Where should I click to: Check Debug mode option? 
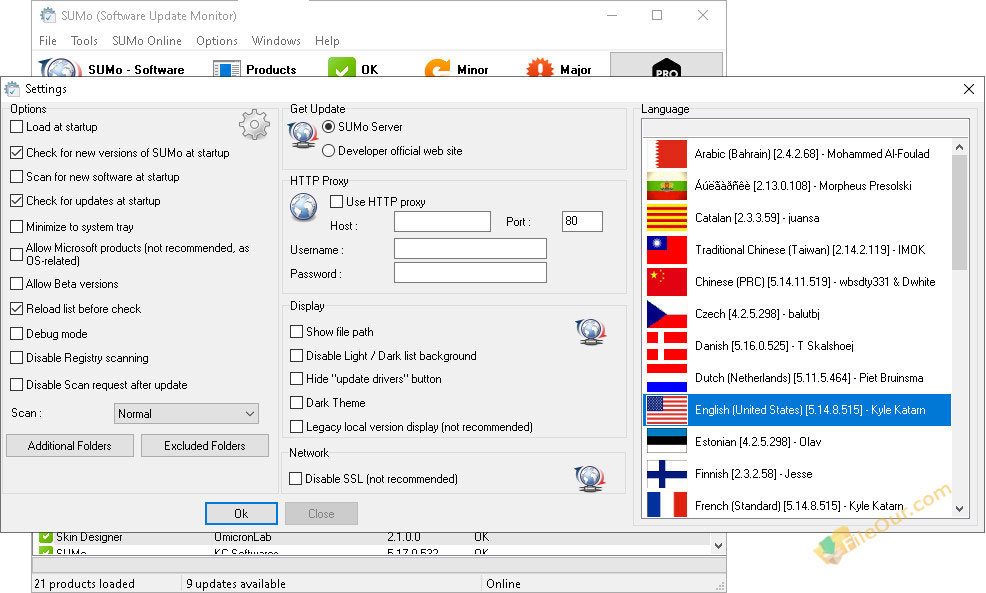(17, 334)
